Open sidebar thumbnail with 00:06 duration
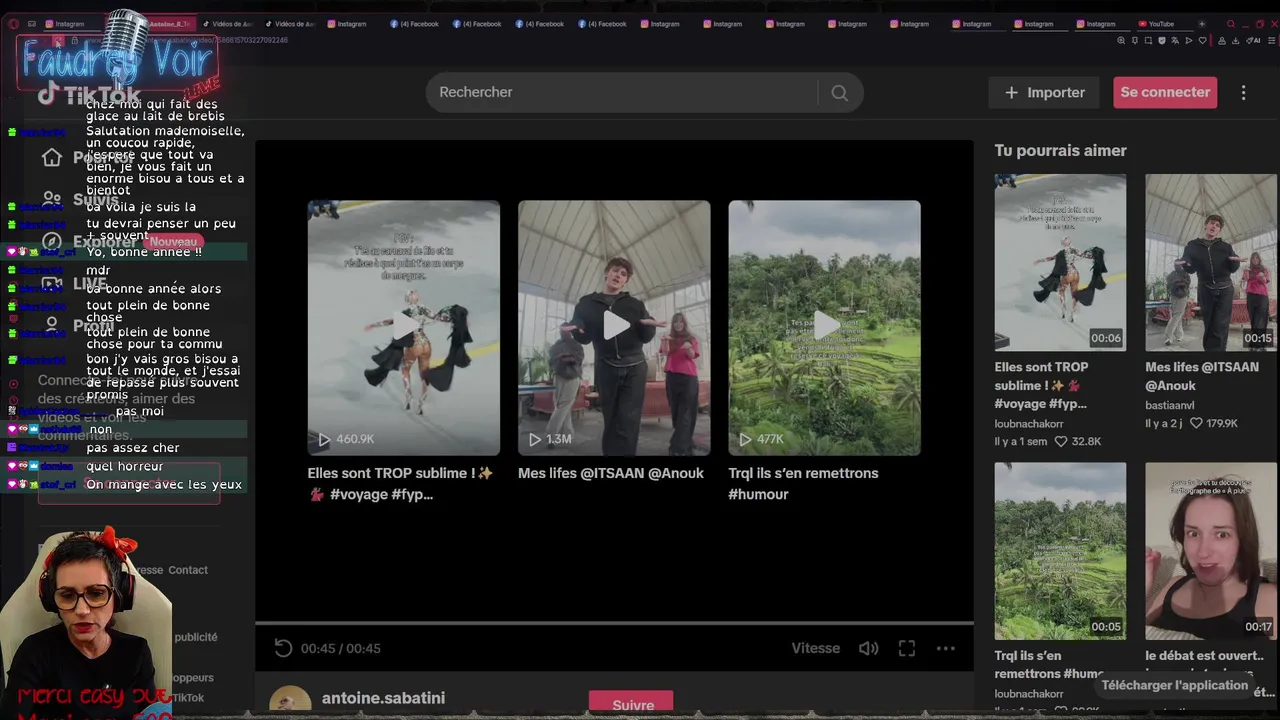Viewport: 1280px width, 720px height. [1060, 262]
